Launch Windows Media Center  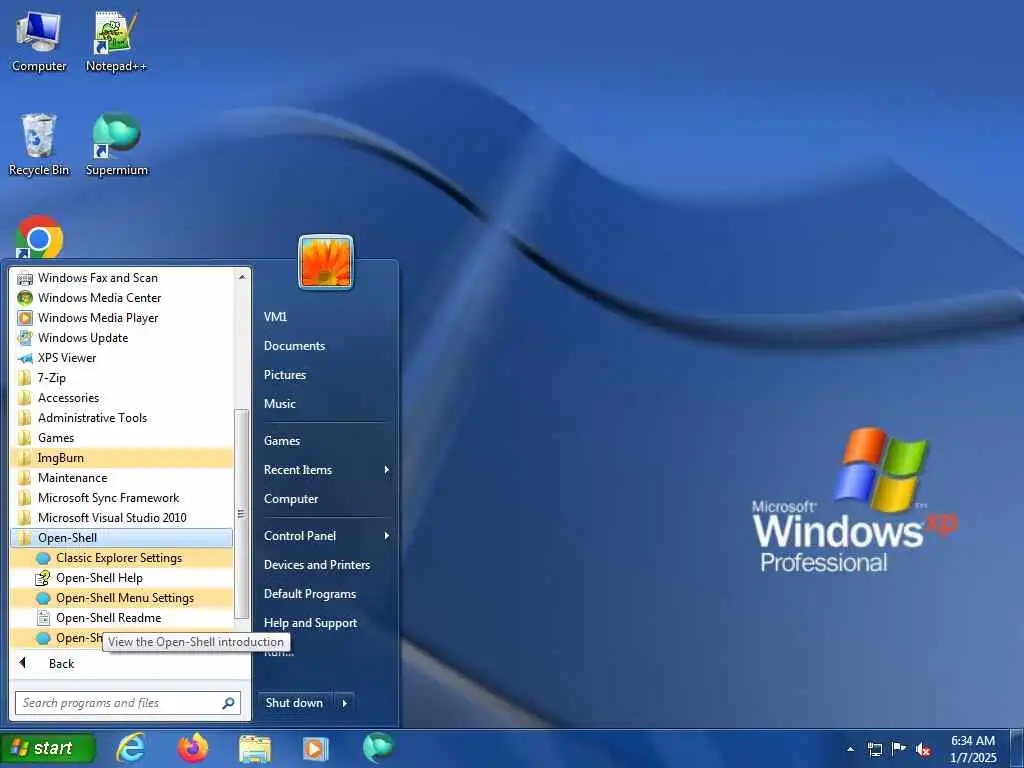tap(122, 298)
